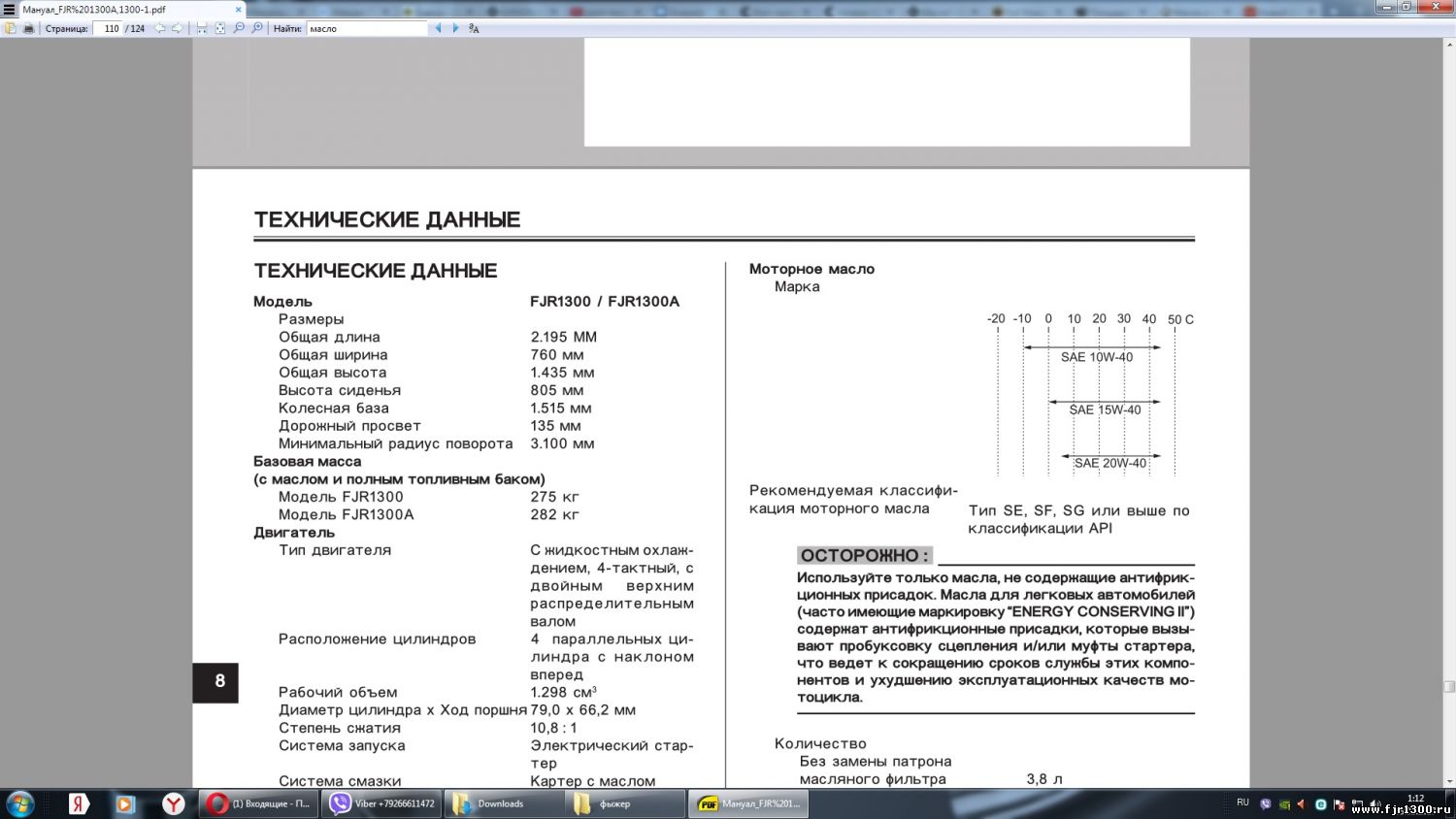Viewport: 1456px width, 819px height.
Task: Click the Общая ширина label
Action: coord(334,355)
